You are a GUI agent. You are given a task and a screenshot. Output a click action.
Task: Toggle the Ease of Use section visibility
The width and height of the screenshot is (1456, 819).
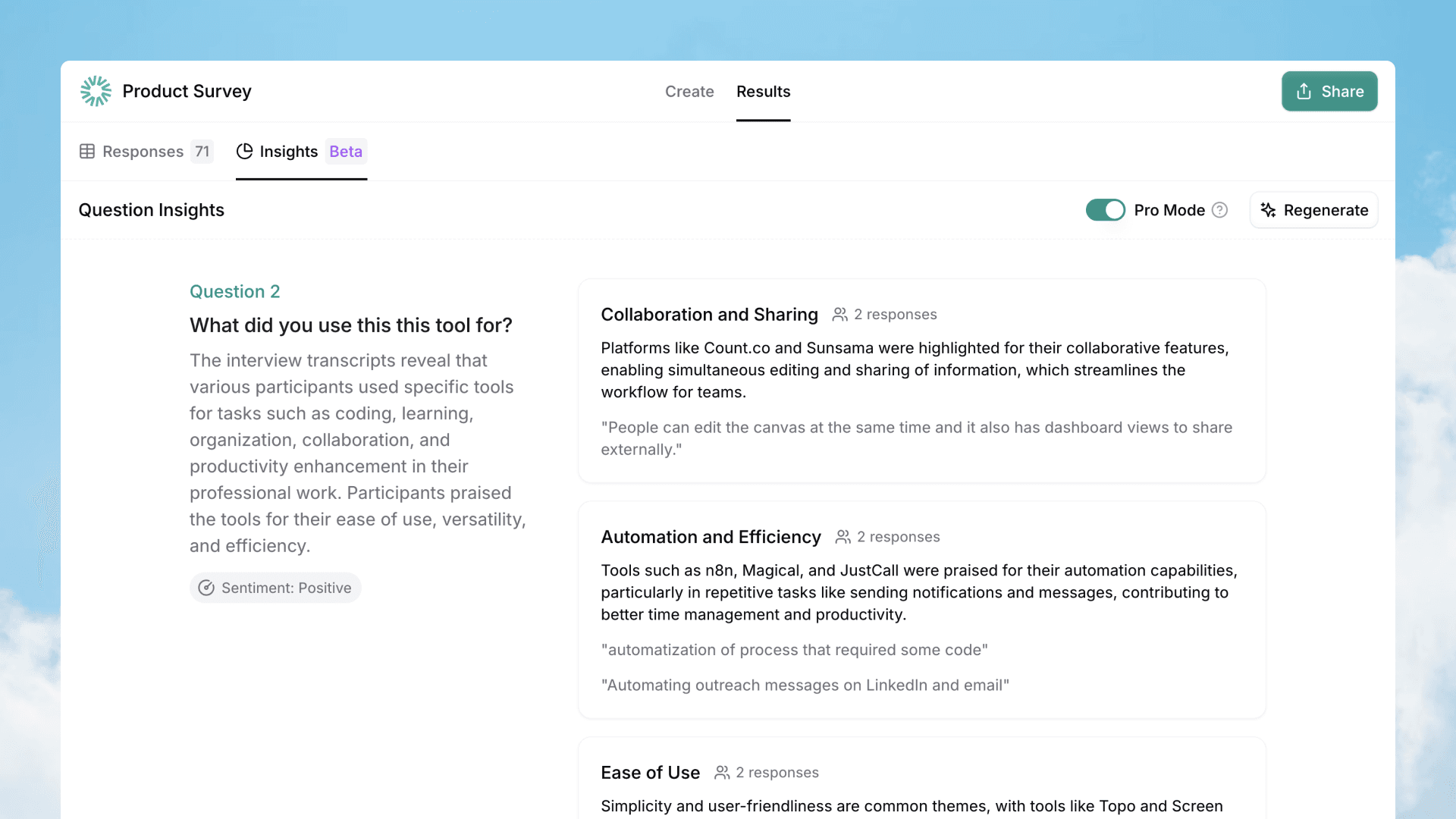[650, 772]
